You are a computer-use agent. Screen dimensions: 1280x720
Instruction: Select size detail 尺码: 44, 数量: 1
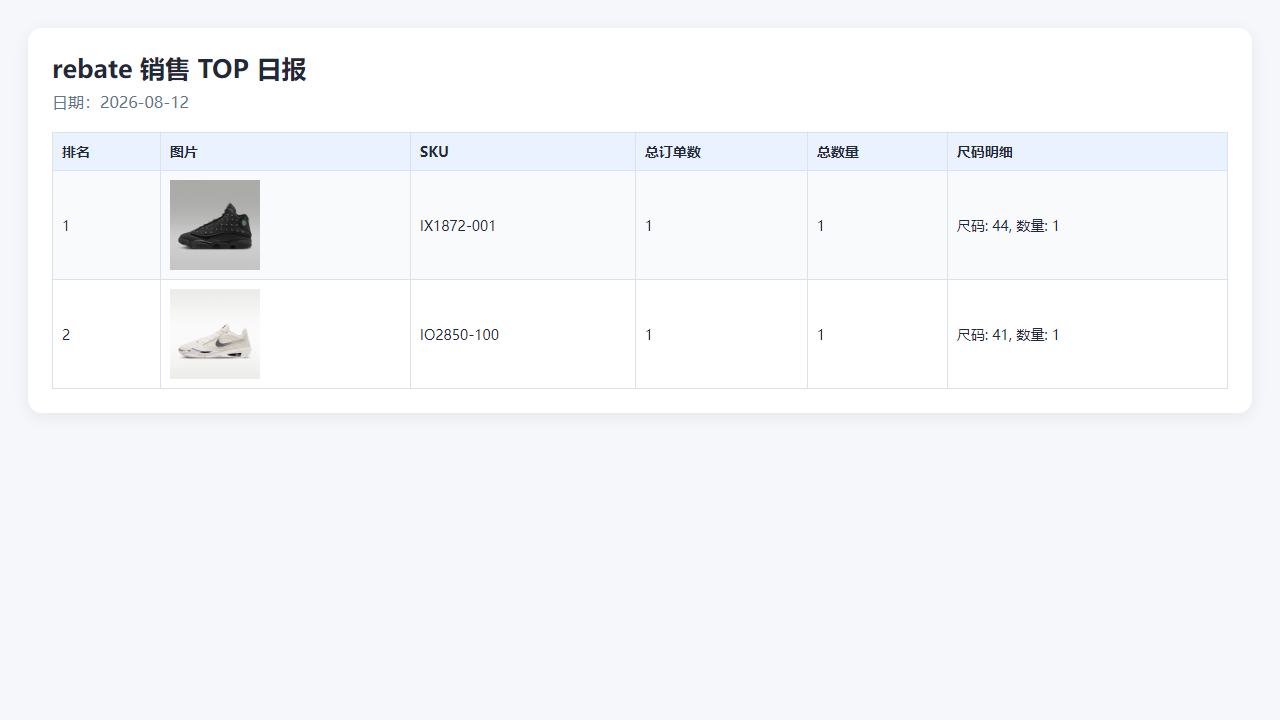point(1008,226)
